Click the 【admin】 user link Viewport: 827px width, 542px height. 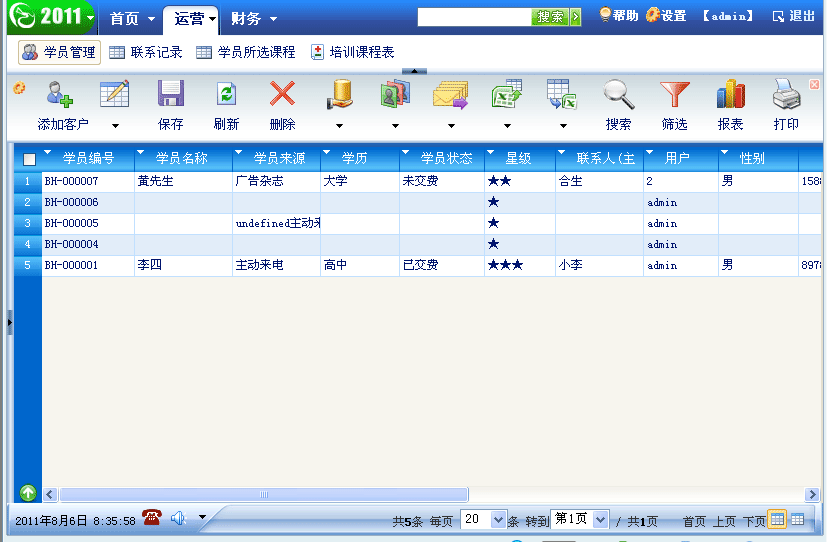728,16
